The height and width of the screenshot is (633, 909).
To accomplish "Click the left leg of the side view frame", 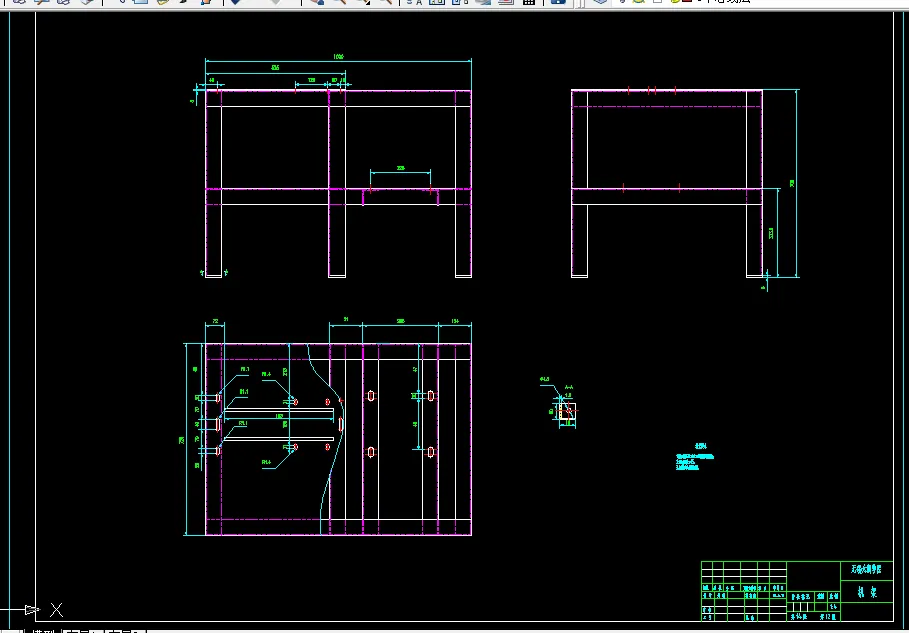I will pyautogui.click(x=580, y=184).
